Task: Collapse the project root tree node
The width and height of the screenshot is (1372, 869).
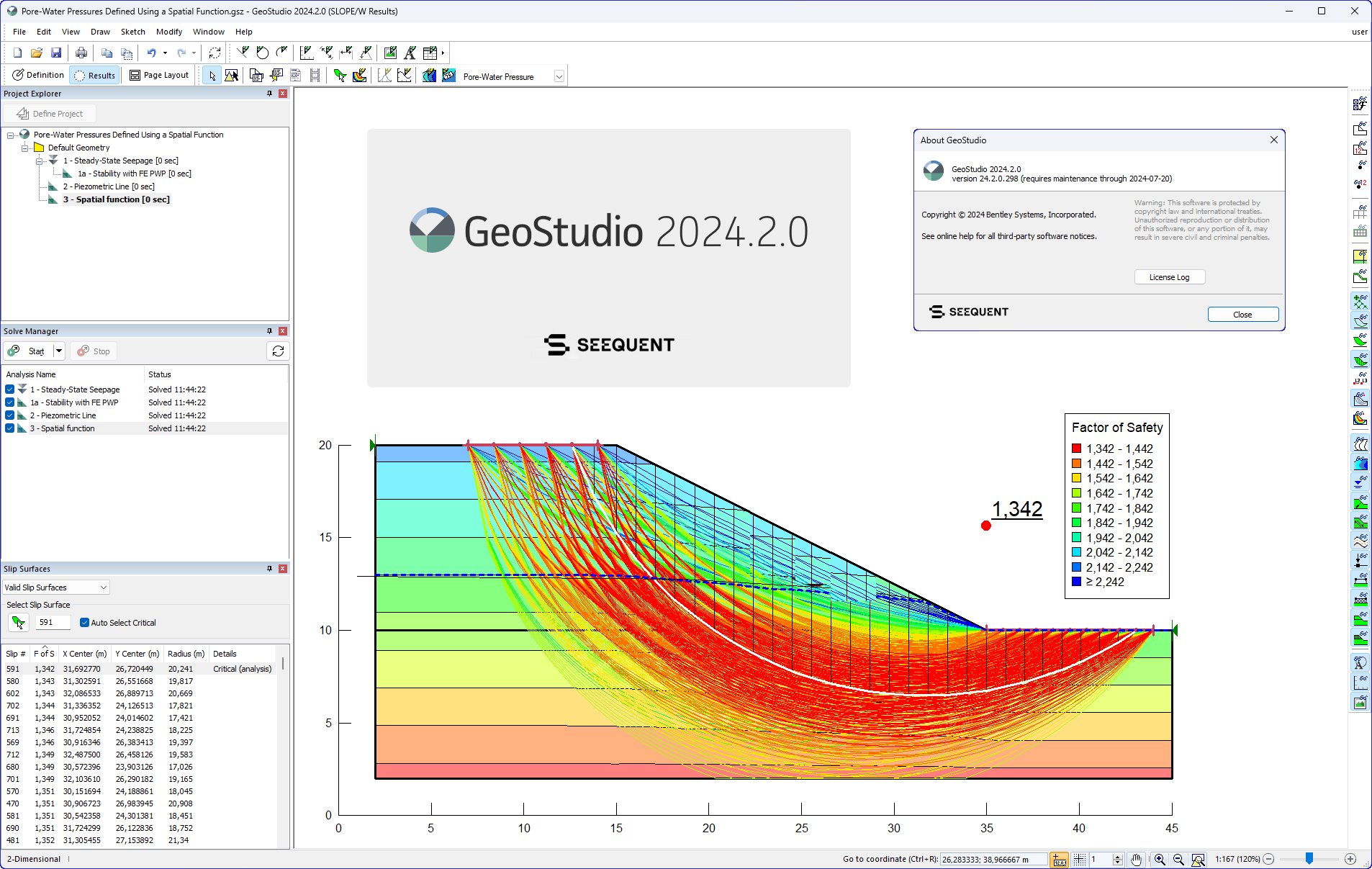Action: [10, 135]
